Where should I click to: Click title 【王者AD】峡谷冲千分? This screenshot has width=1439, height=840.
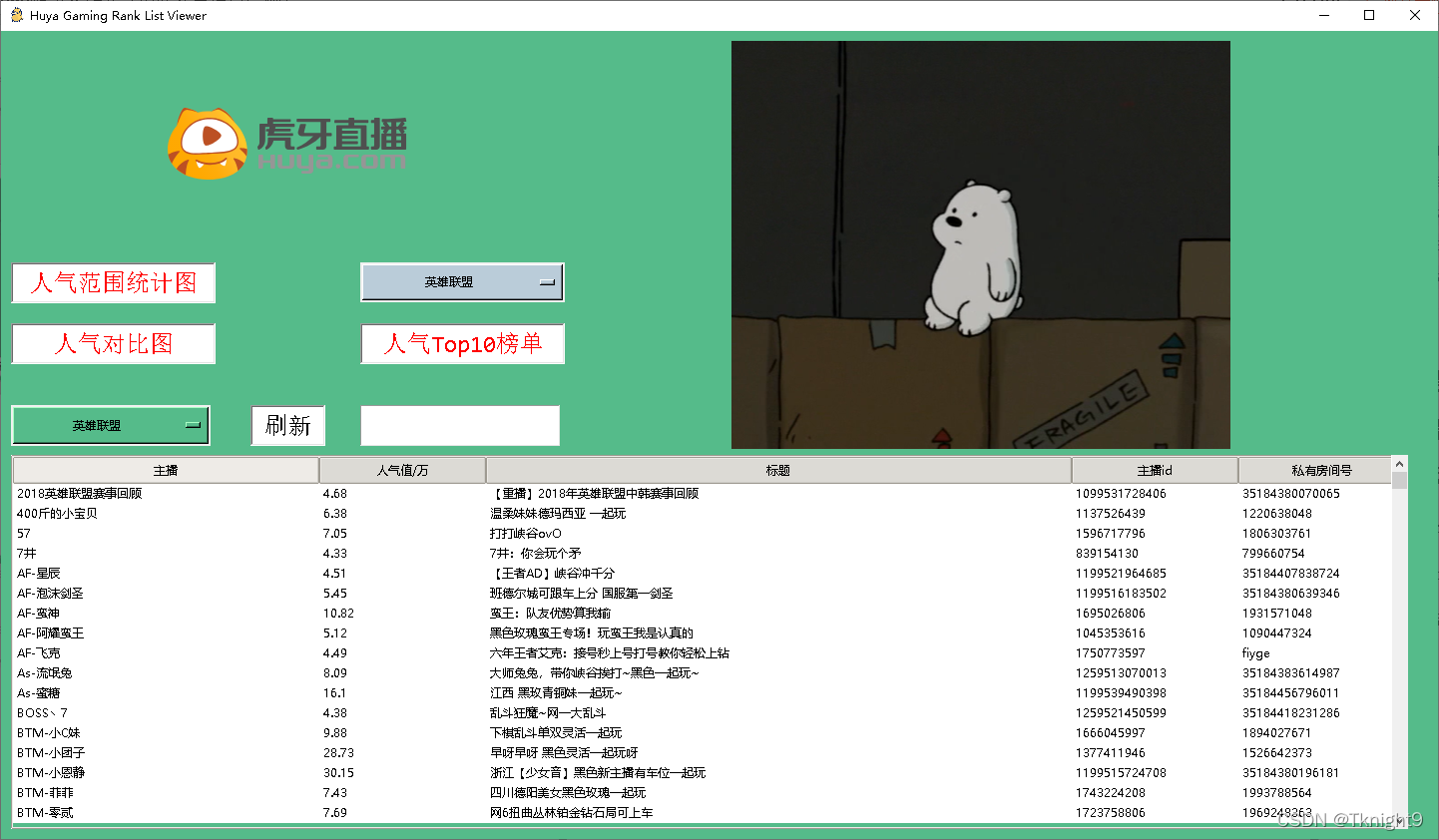pos(552,573)
